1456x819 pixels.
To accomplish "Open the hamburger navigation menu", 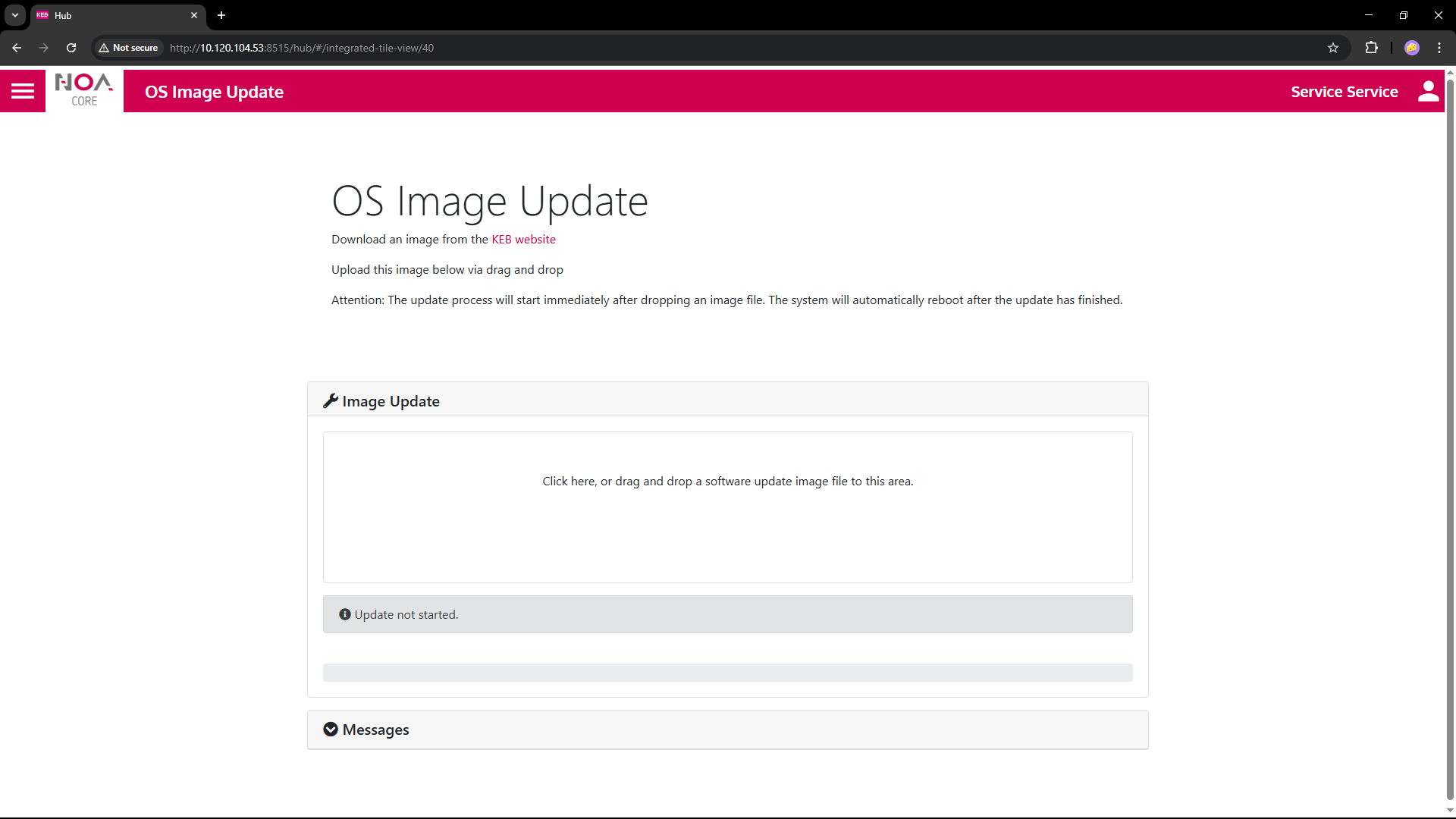I will click(23, 92).
